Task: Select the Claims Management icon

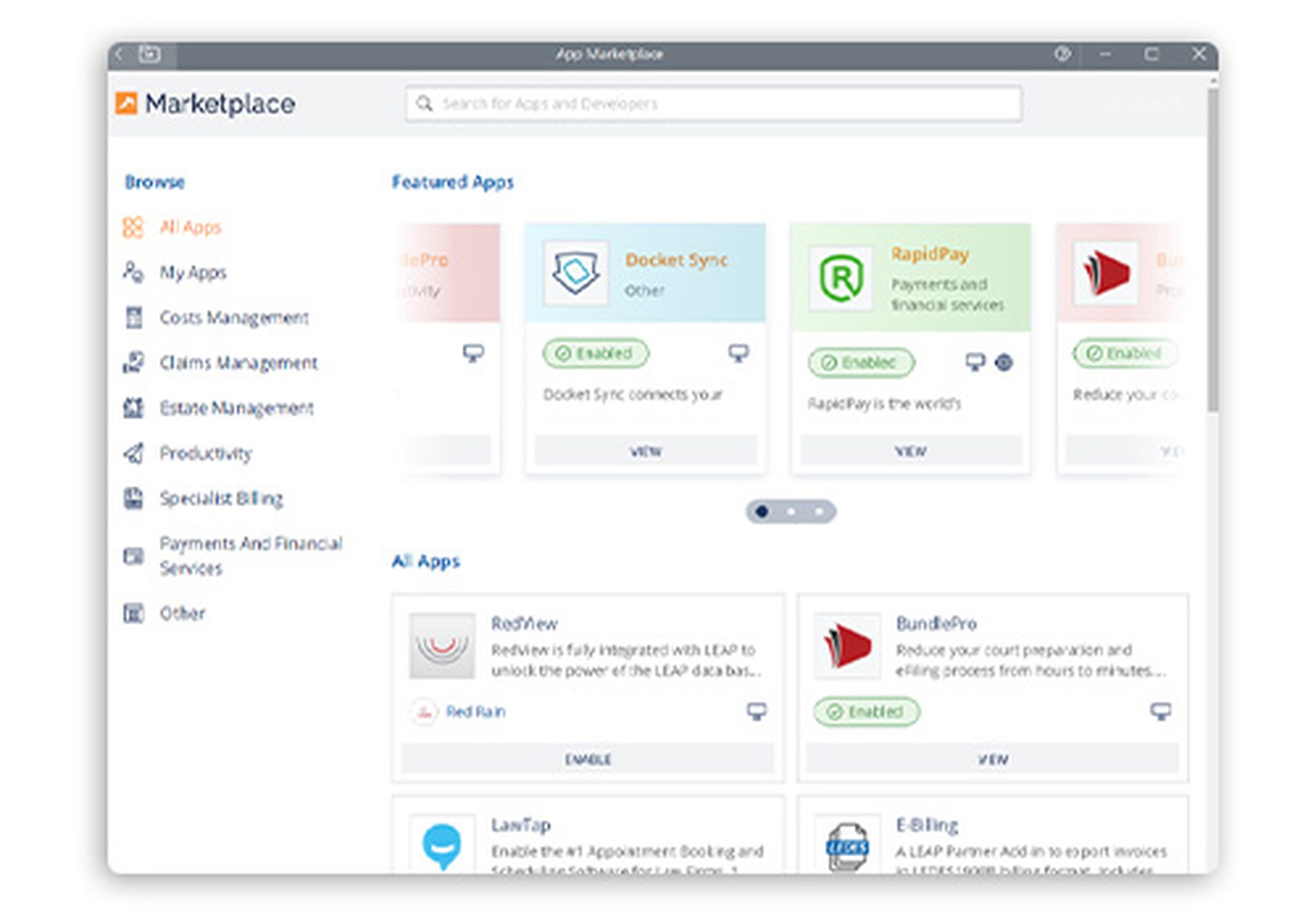Action: tap(134, 363)
